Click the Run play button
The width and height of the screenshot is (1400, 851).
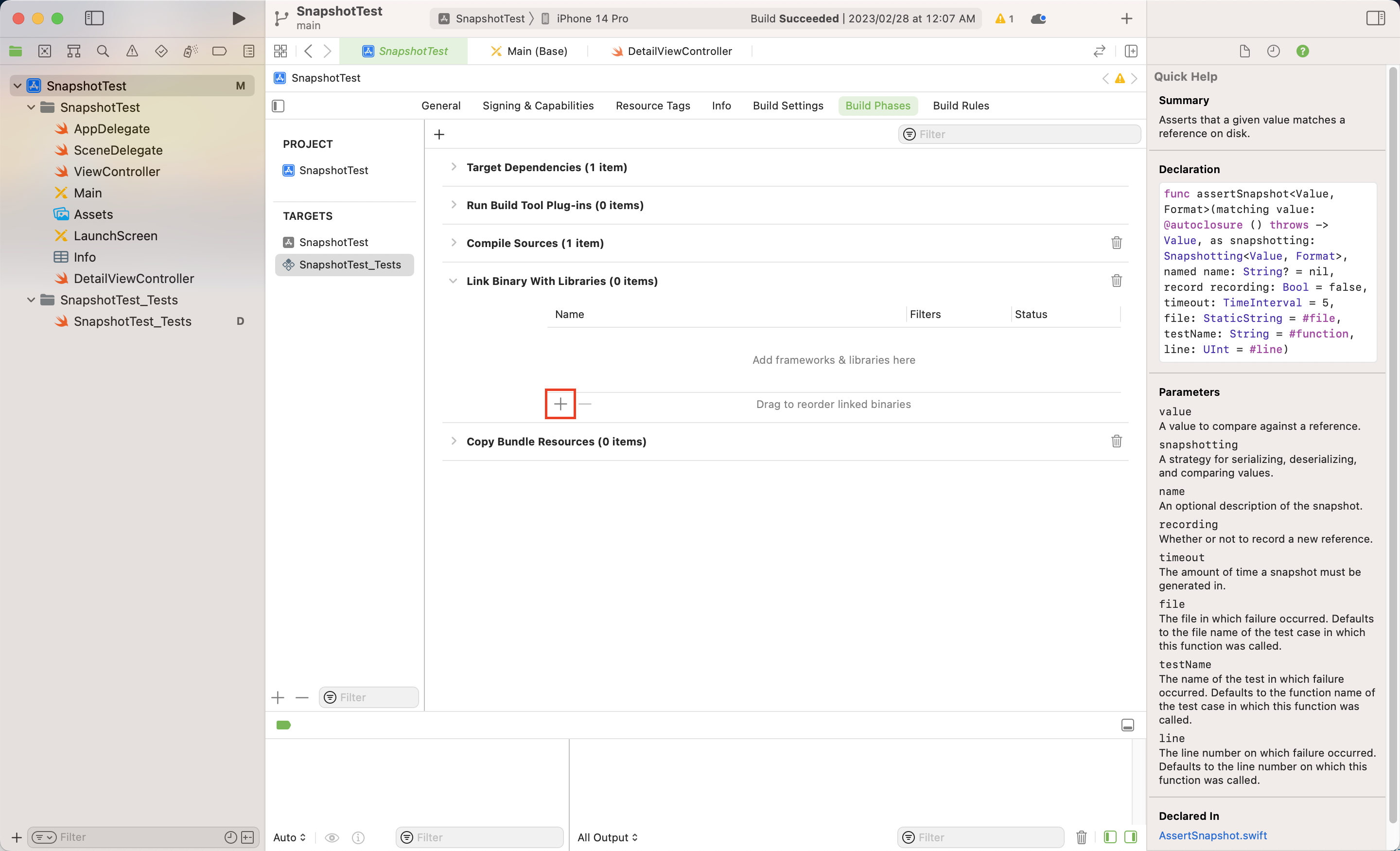tap(239, 19)
